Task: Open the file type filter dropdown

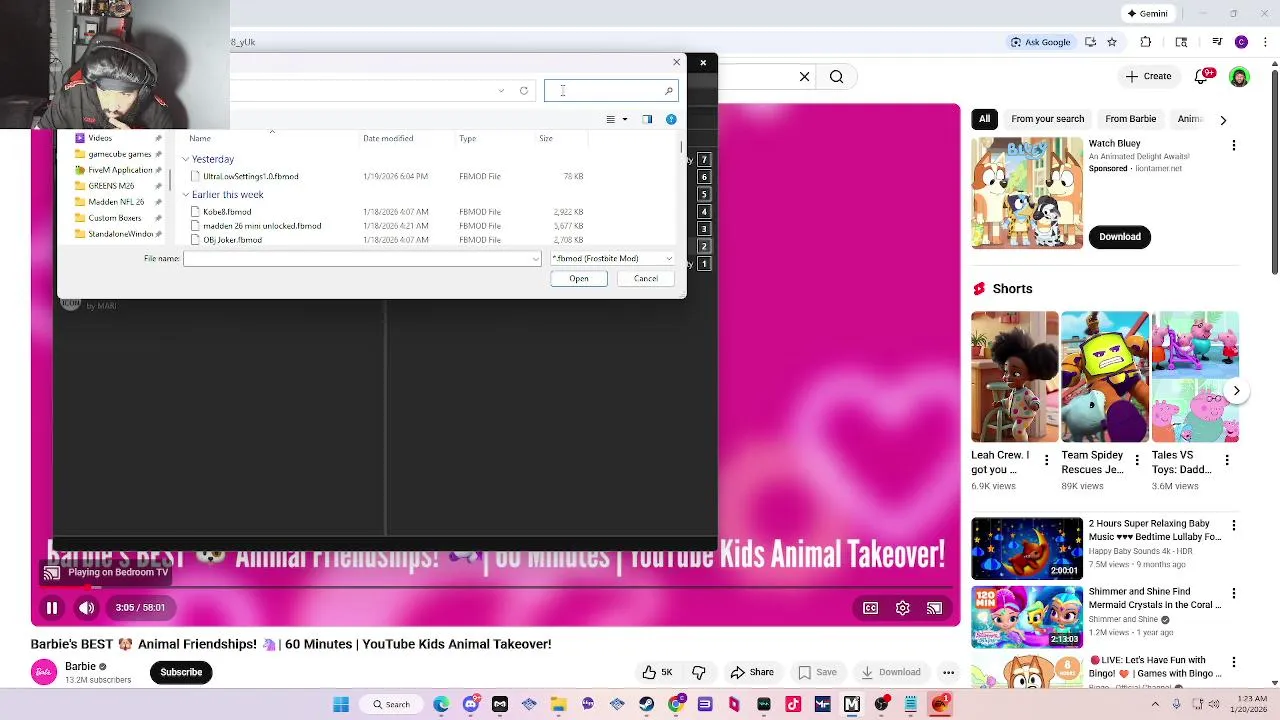Action: [x=612, y=259]
